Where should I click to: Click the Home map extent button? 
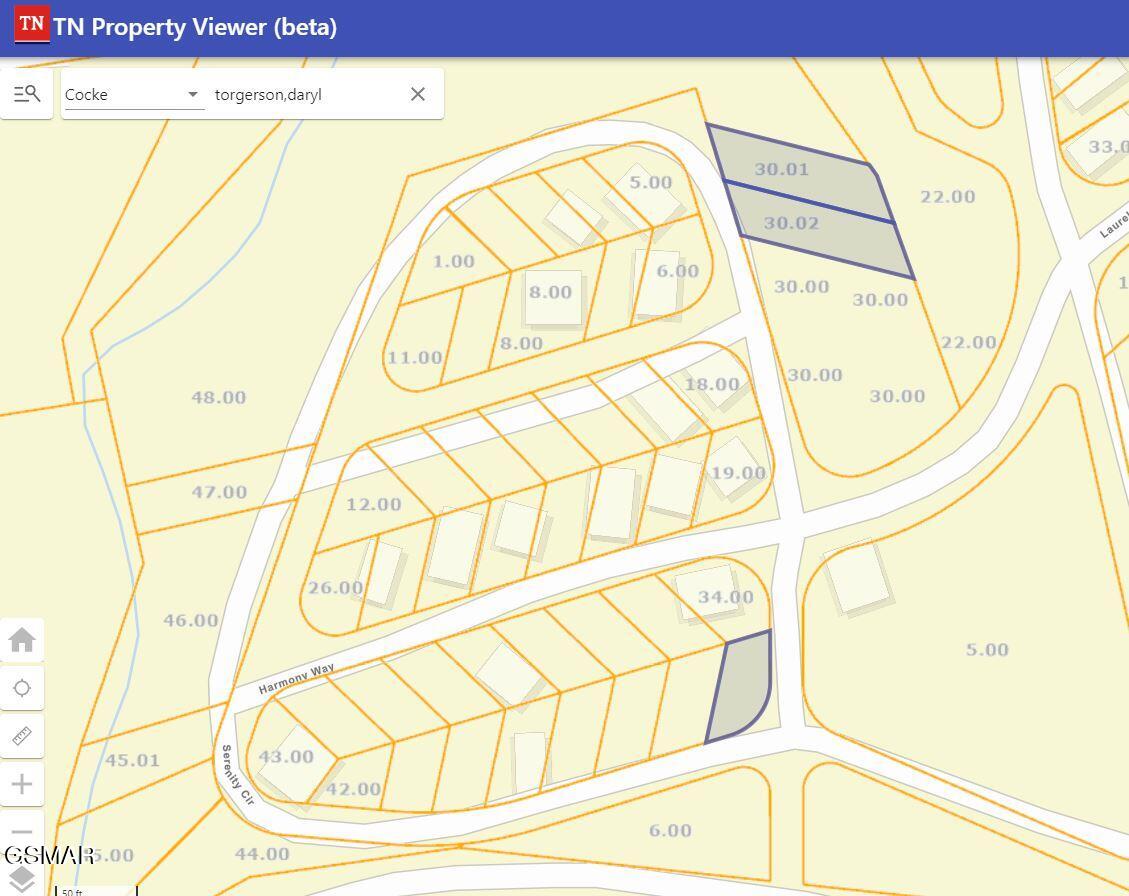[22, 640]
